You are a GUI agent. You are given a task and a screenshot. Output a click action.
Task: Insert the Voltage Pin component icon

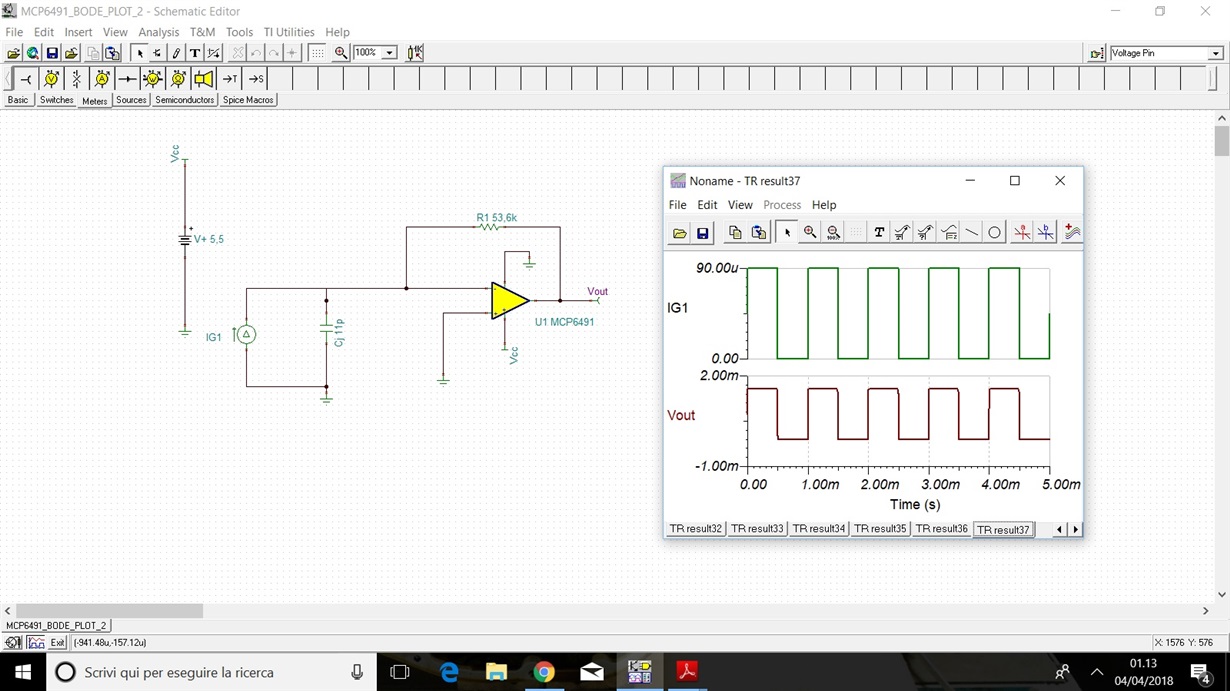(26, 79)
